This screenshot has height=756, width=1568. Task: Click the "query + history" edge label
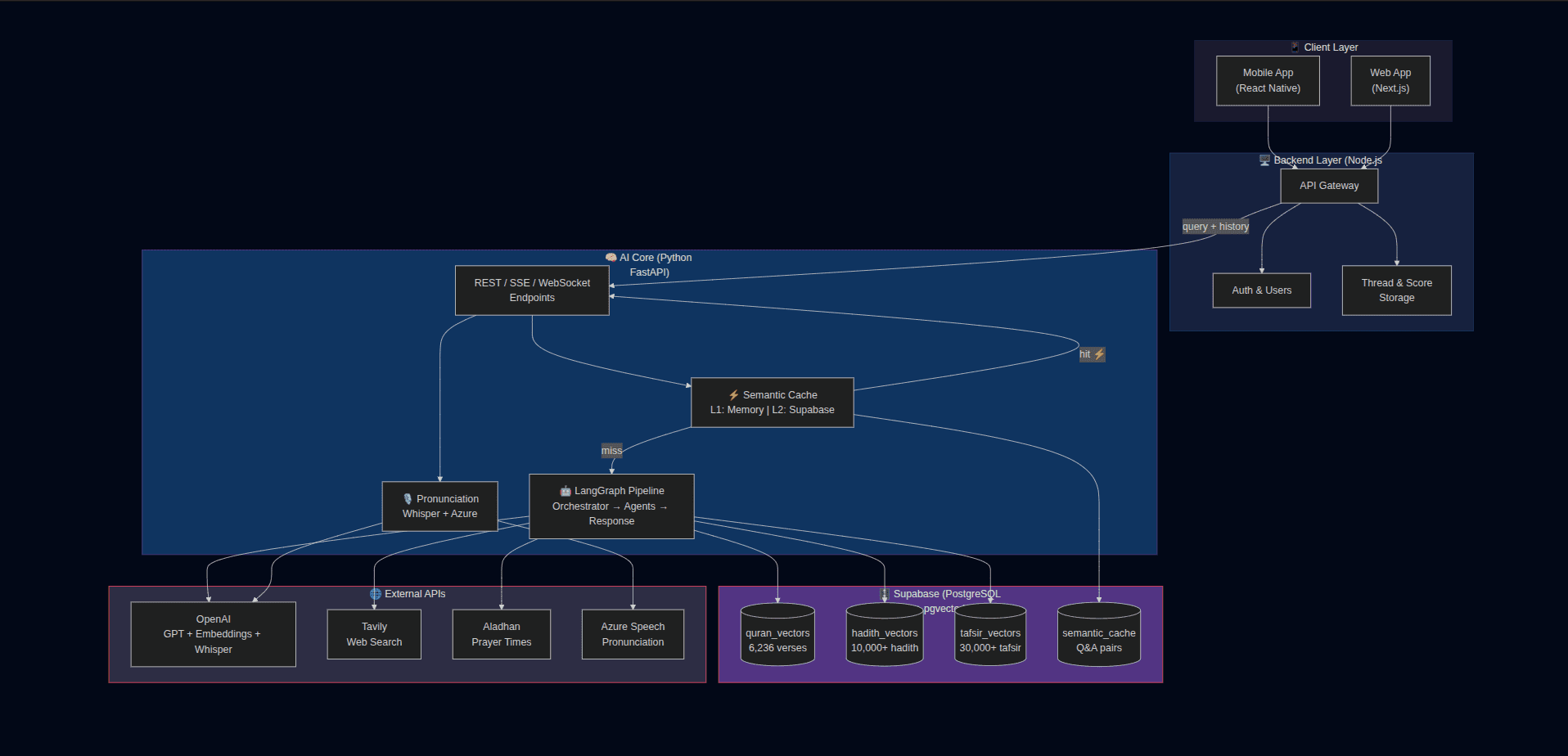[1215, 227]
